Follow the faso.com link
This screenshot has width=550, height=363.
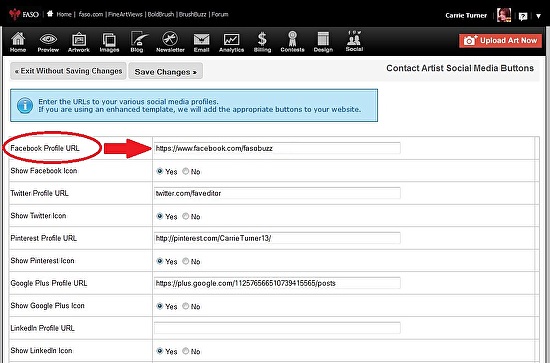91,14
